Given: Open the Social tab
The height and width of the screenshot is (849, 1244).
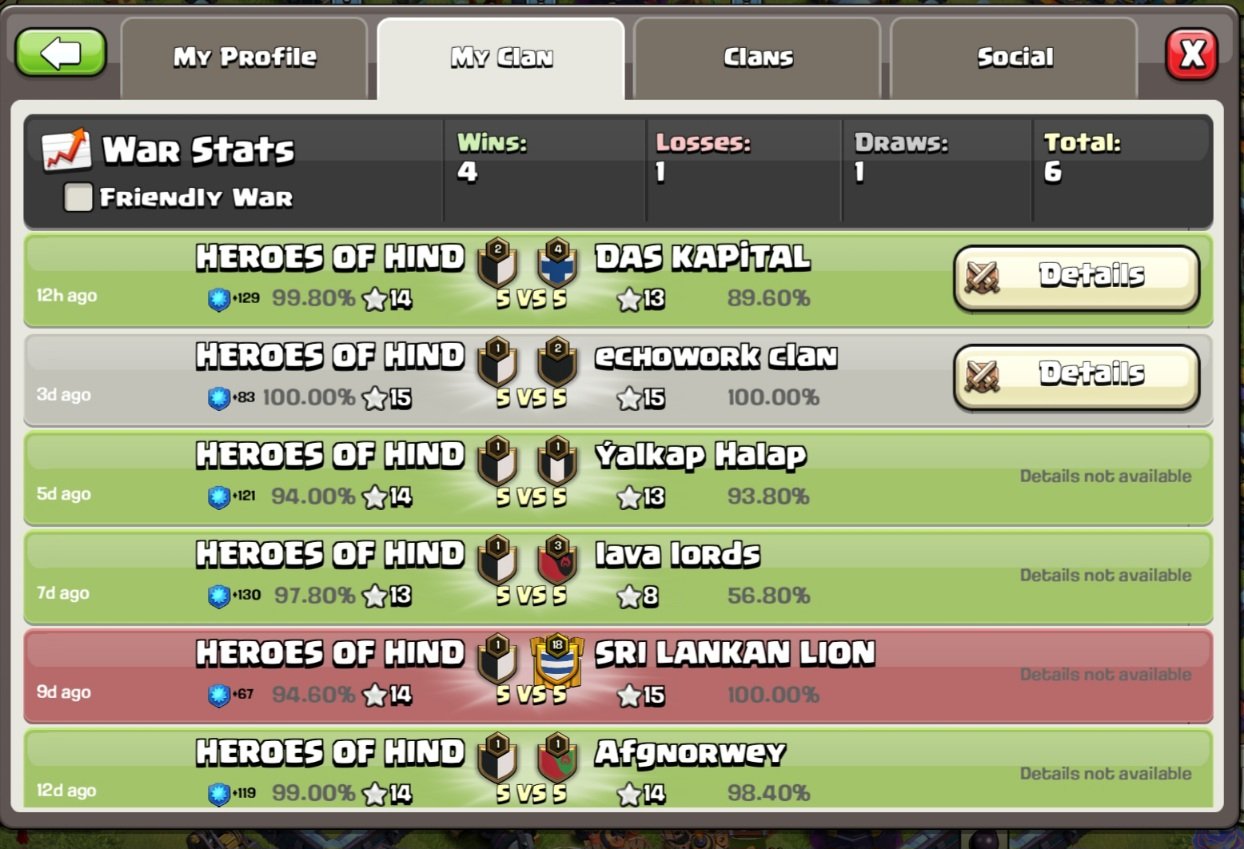Looking at the screenshot, I should [x=1014, y=58].
